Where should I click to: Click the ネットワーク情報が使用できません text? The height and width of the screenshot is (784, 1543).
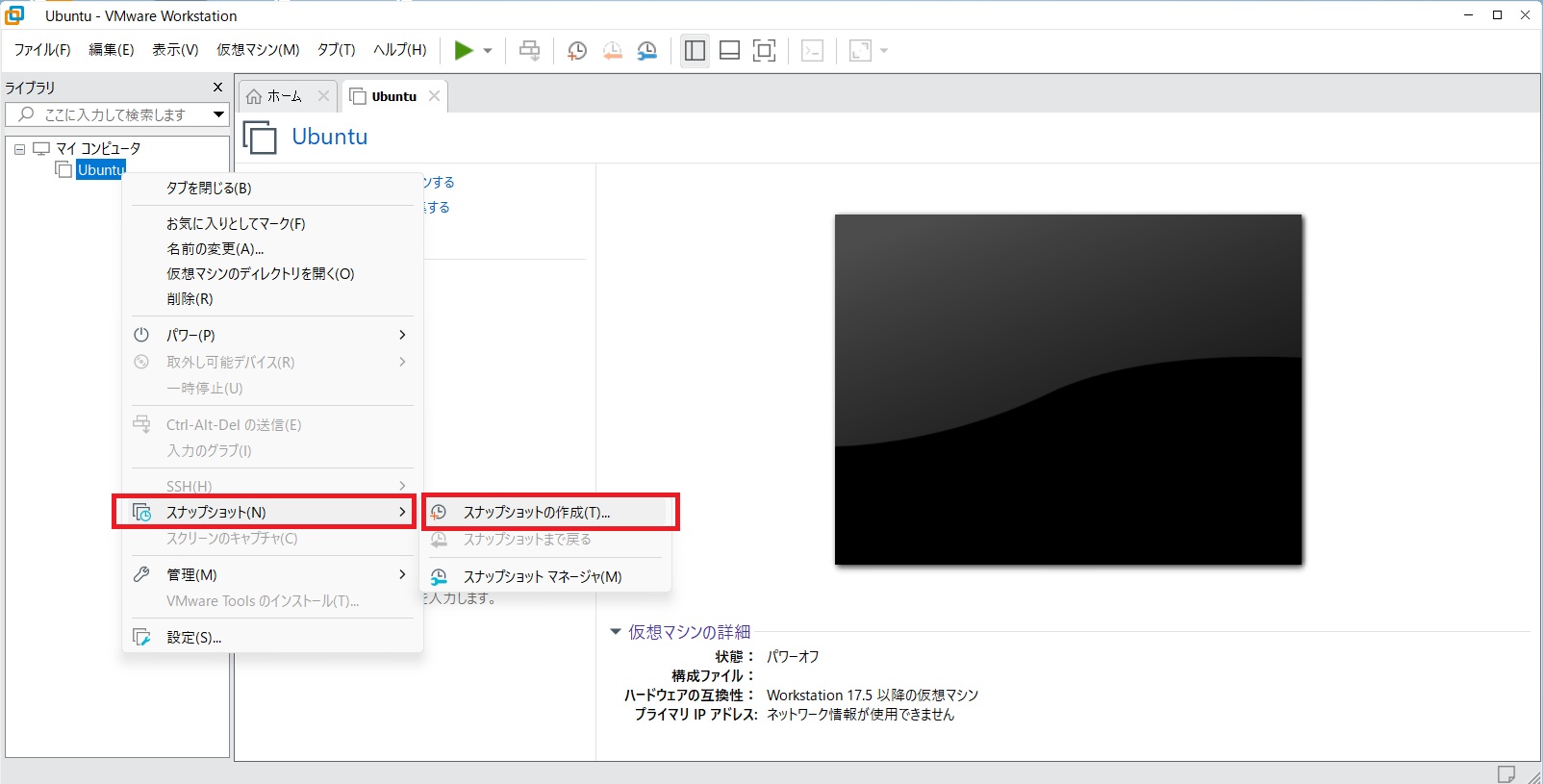[x=860, y=715]
